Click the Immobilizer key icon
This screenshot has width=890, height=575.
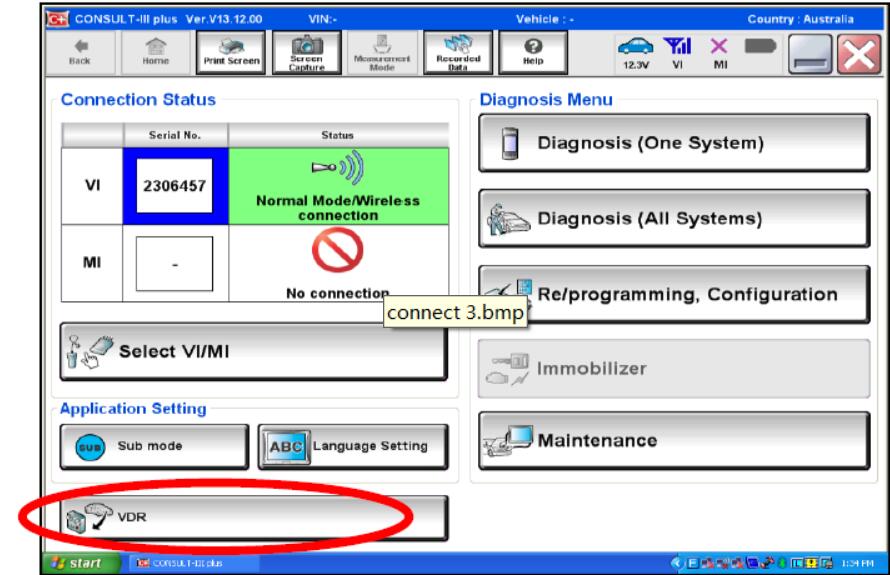pos(508,369)
